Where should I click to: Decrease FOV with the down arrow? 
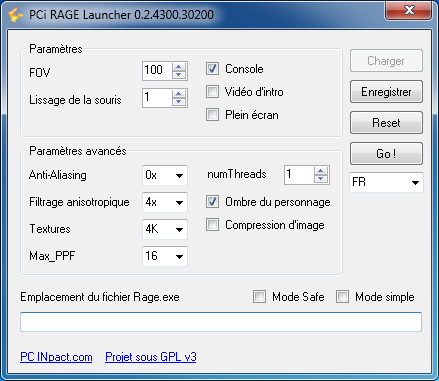[x=179, y=75]
